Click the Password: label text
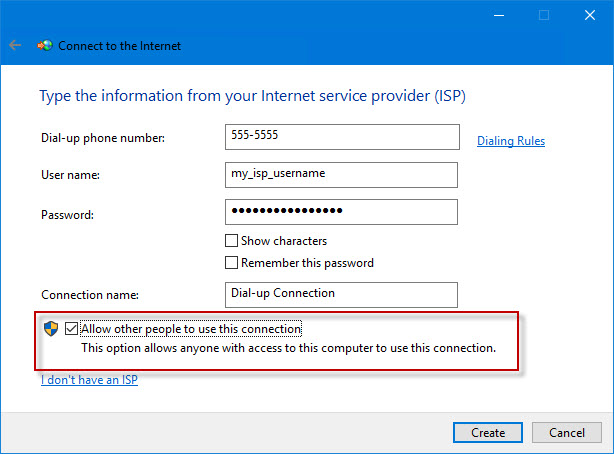Screen dimensions: 614x454 point(67,214)
